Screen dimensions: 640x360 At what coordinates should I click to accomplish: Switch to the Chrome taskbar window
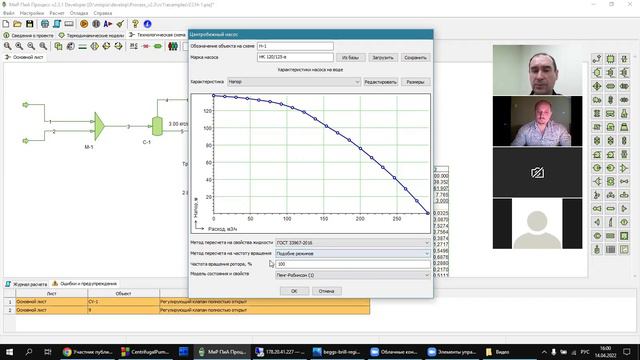(87, 352)
